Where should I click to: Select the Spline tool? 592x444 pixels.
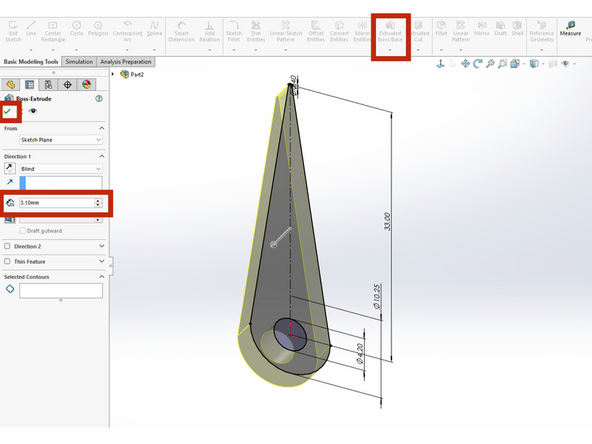pyautogui.click(x=154, y=29)
